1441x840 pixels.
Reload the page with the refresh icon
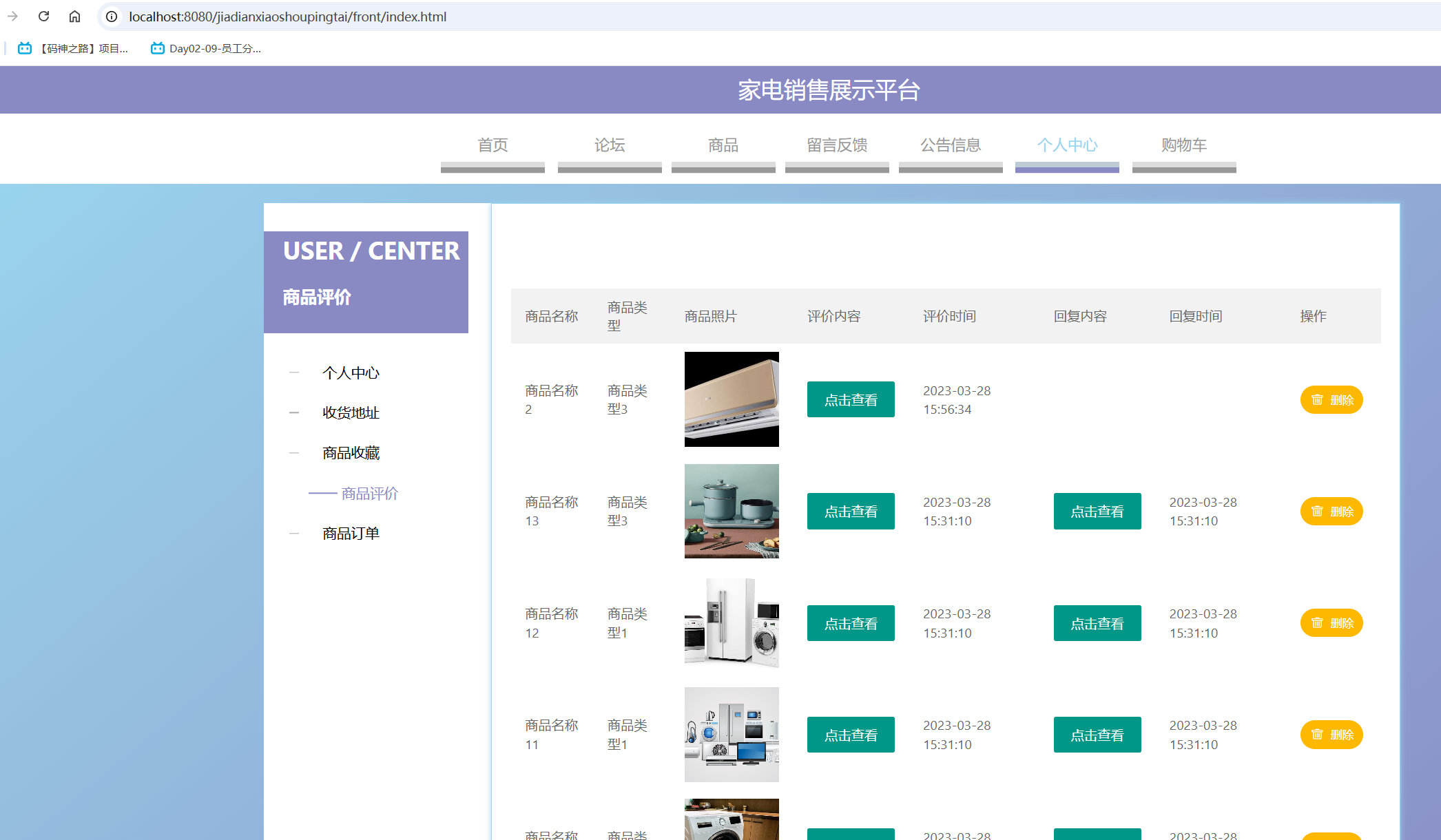point(43,17)
